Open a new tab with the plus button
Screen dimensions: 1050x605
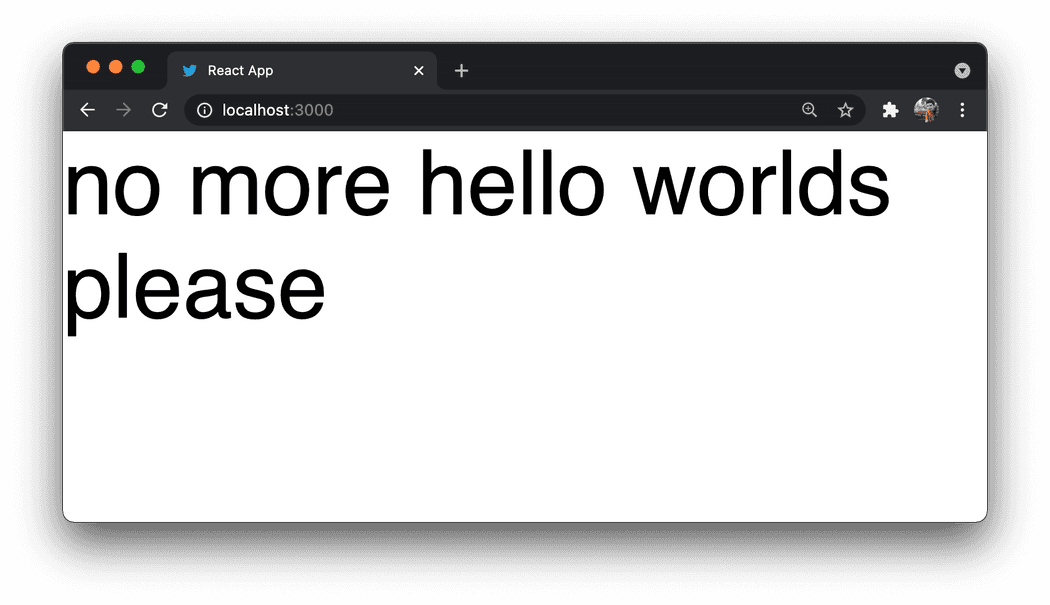point(461,70)
